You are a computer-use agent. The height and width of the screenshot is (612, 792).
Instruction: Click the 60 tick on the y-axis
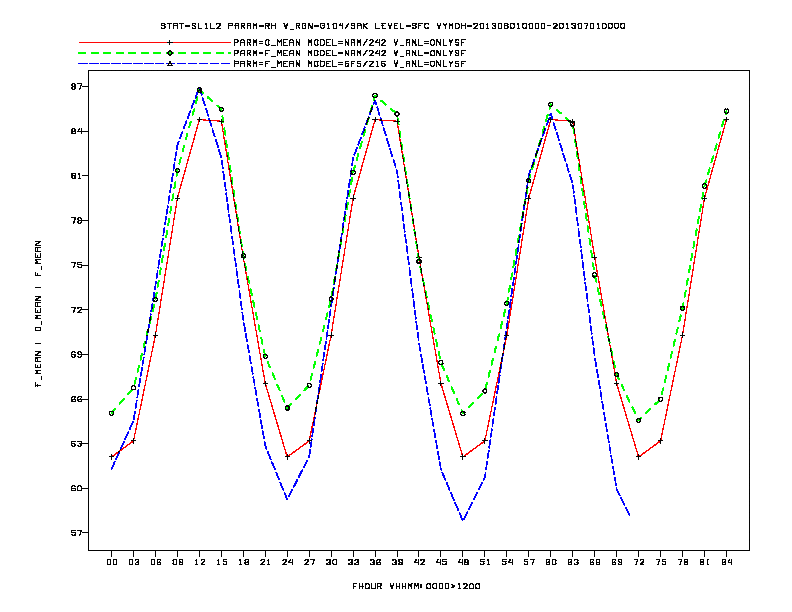pos(76,488)
